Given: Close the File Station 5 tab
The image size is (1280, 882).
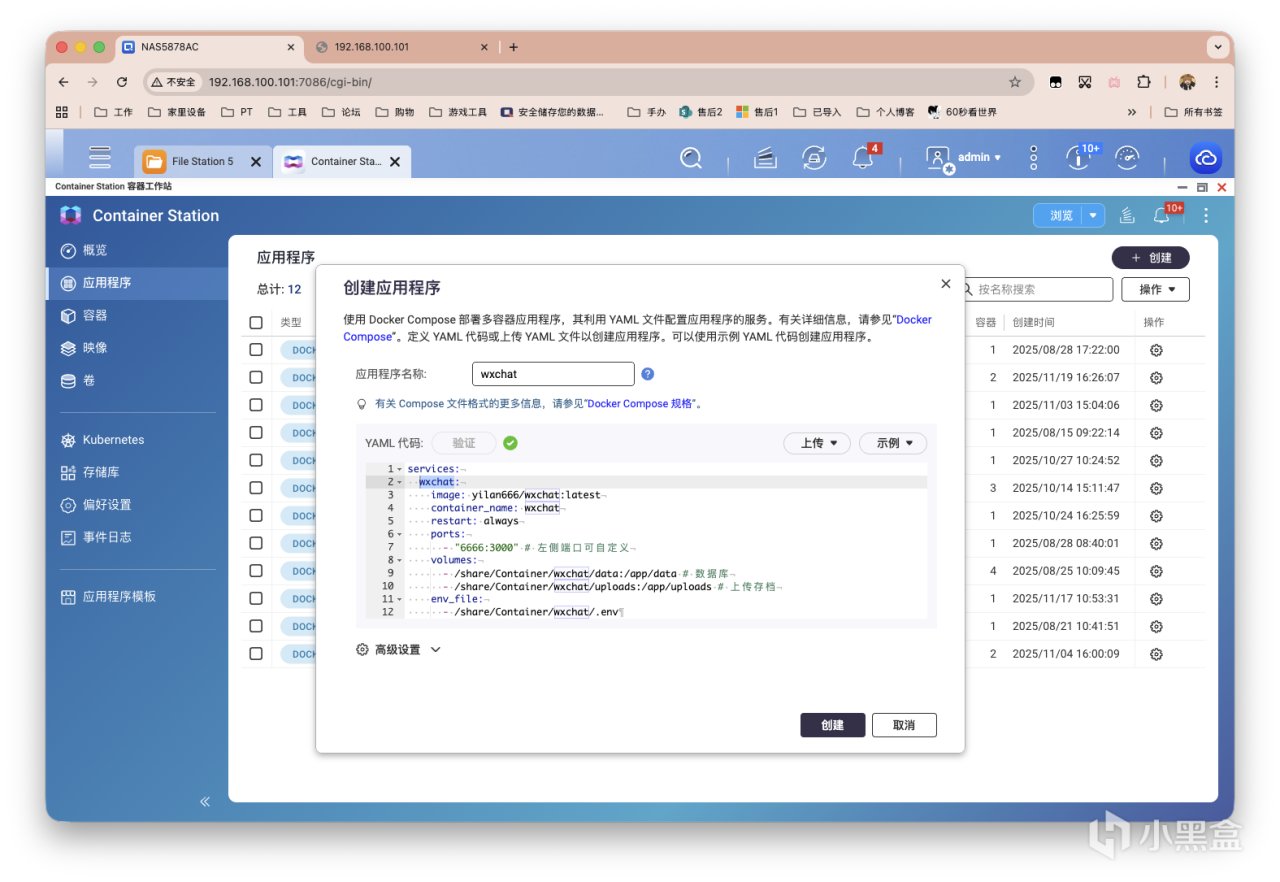Looking at the screenshot, I should tap(255, 161).
